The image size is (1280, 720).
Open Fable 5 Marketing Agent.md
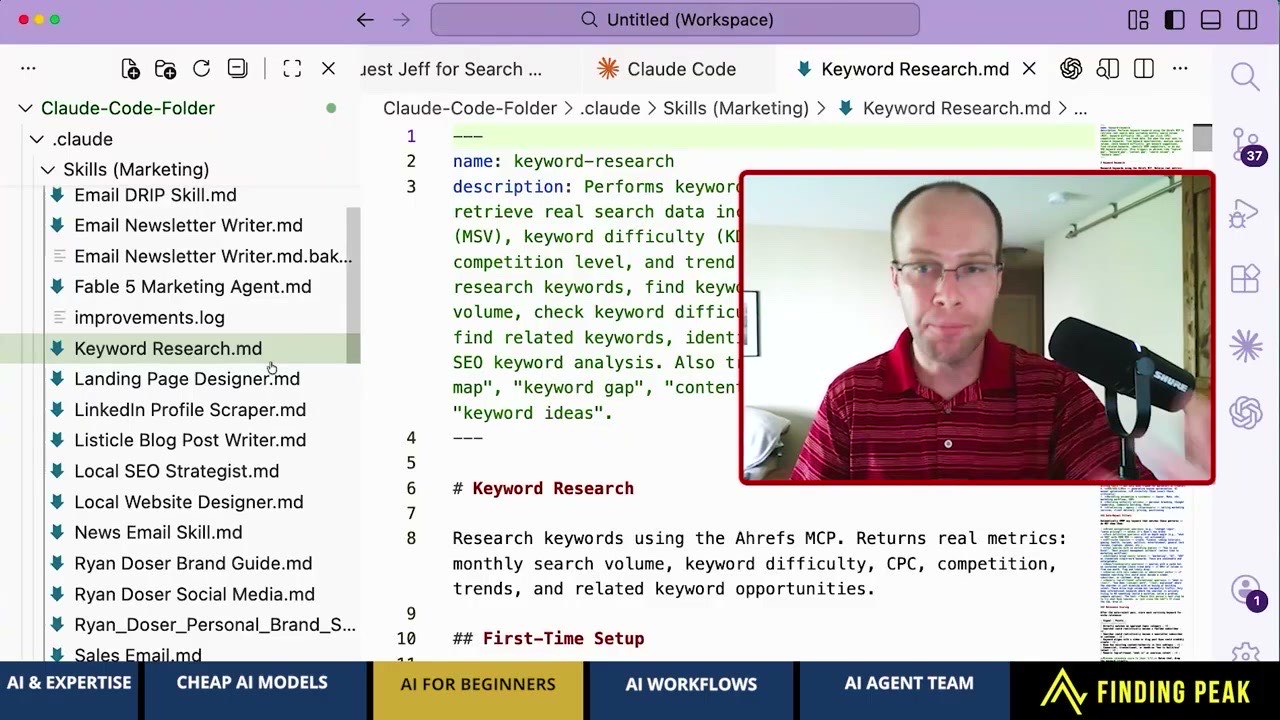pos(192,287)
